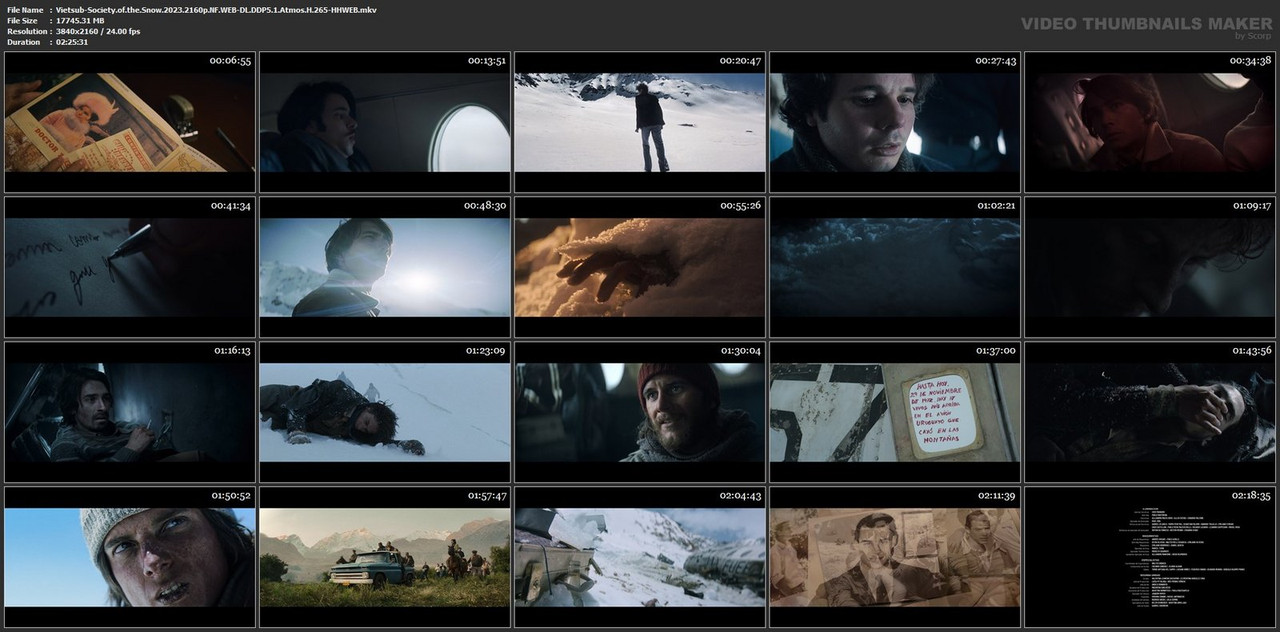Click the 02:18:35 timestamp label
Image resolution: width=1280 pixels, height=632 pixels.
(x=1250, y=496)
